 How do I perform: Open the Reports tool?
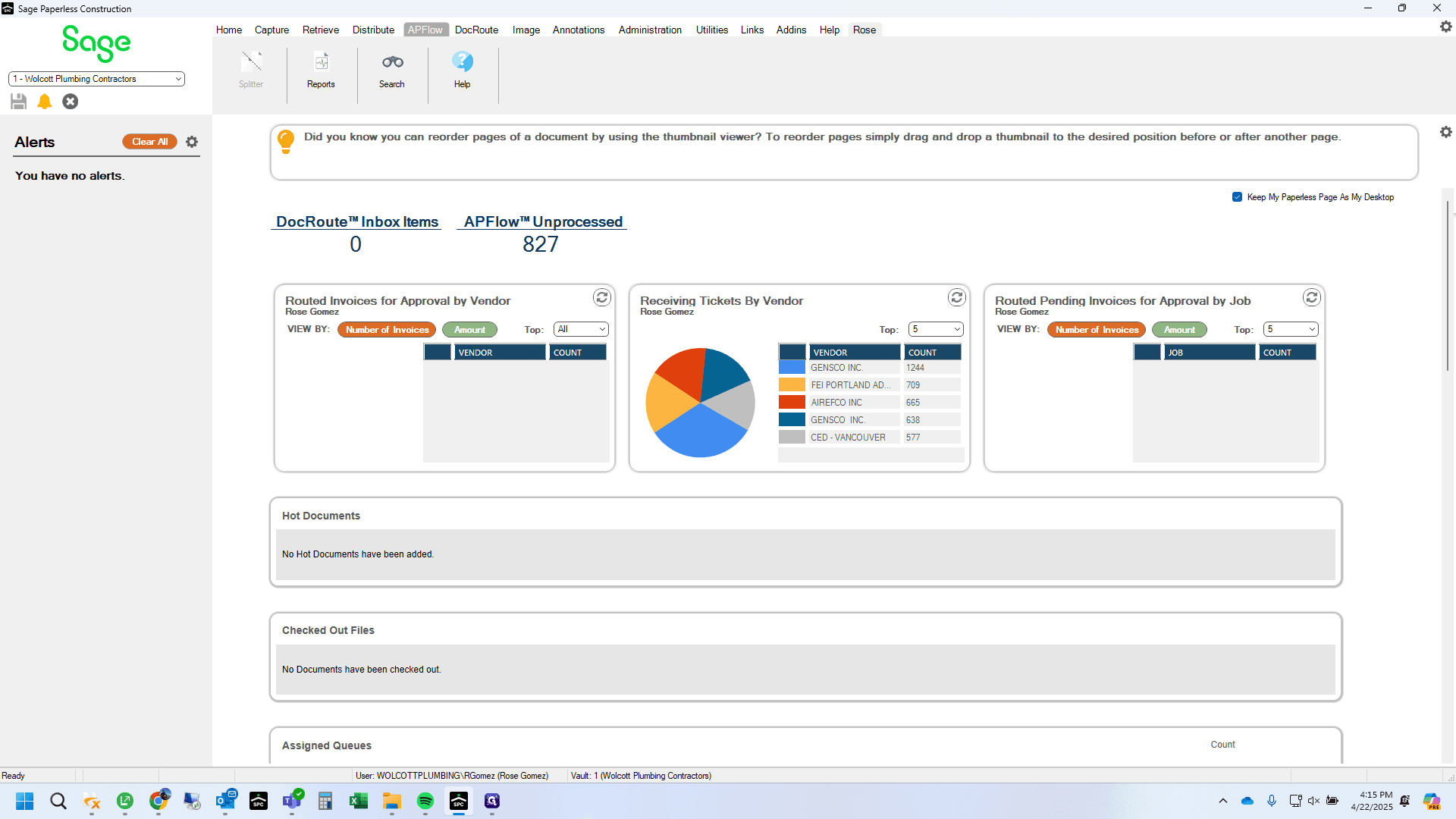[321, 70]
